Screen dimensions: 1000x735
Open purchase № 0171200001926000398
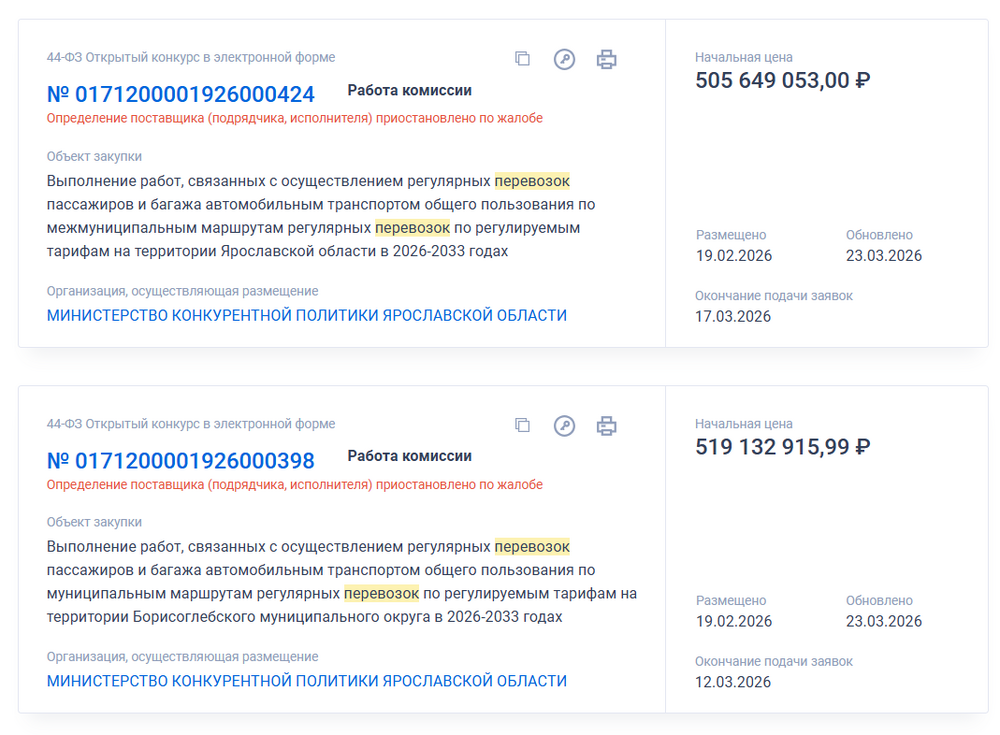[x=181, y=461]
